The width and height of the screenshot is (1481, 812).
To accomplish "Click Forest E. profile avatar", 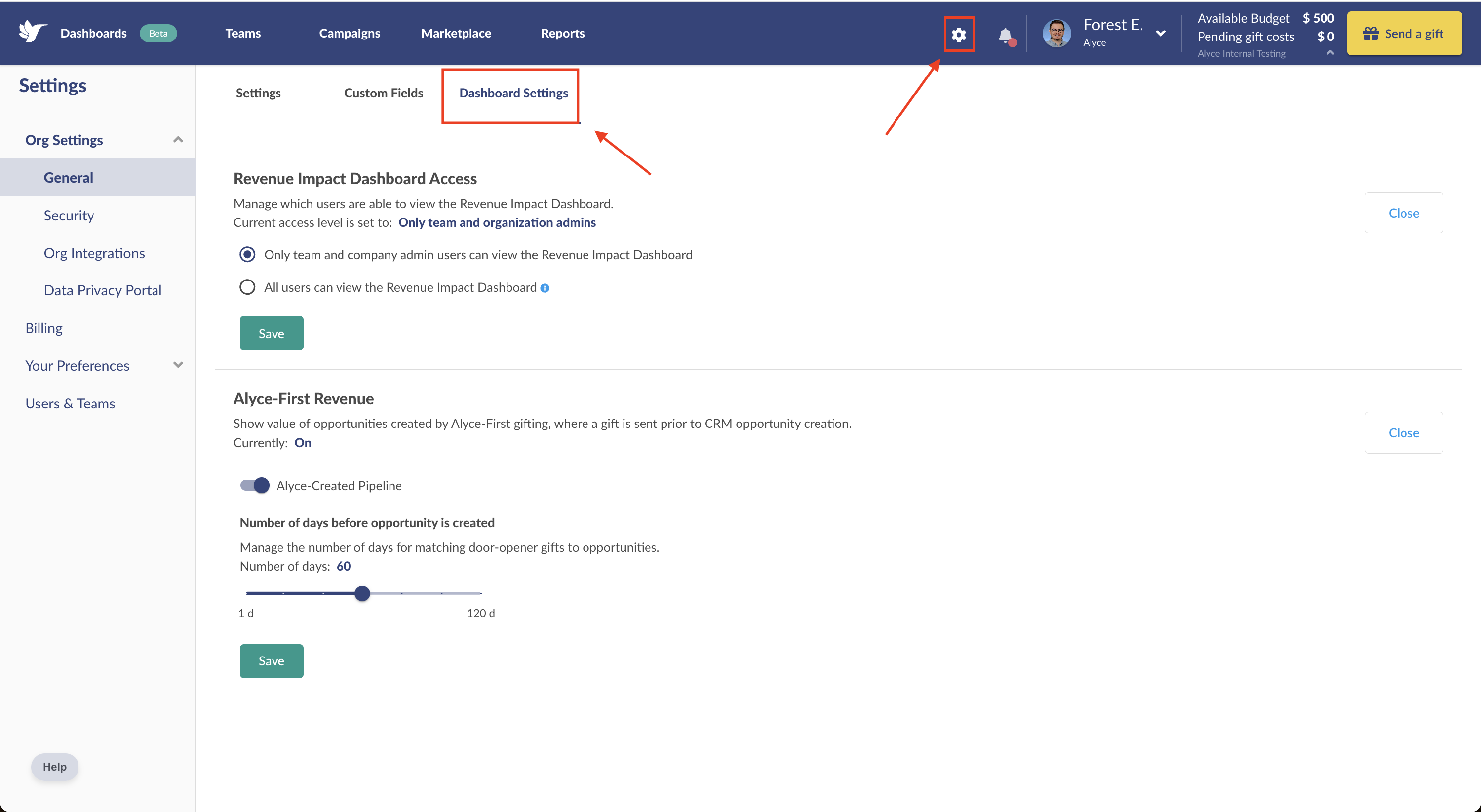I will click(x=1057, y=34).
